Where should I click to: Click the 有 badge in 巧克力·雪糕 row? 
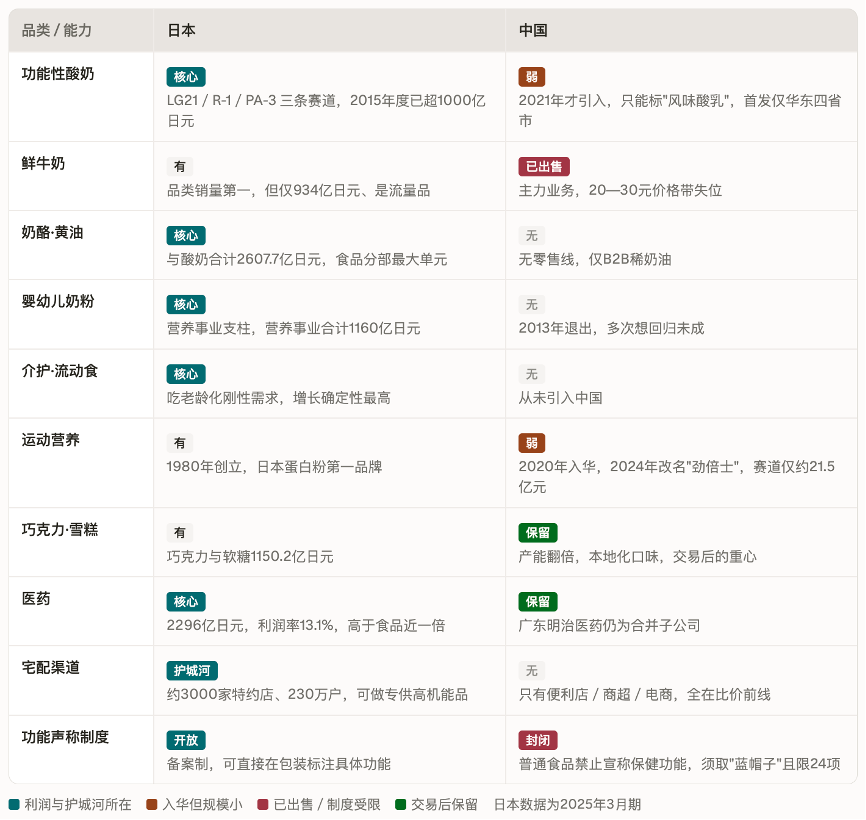click(180, 533)
